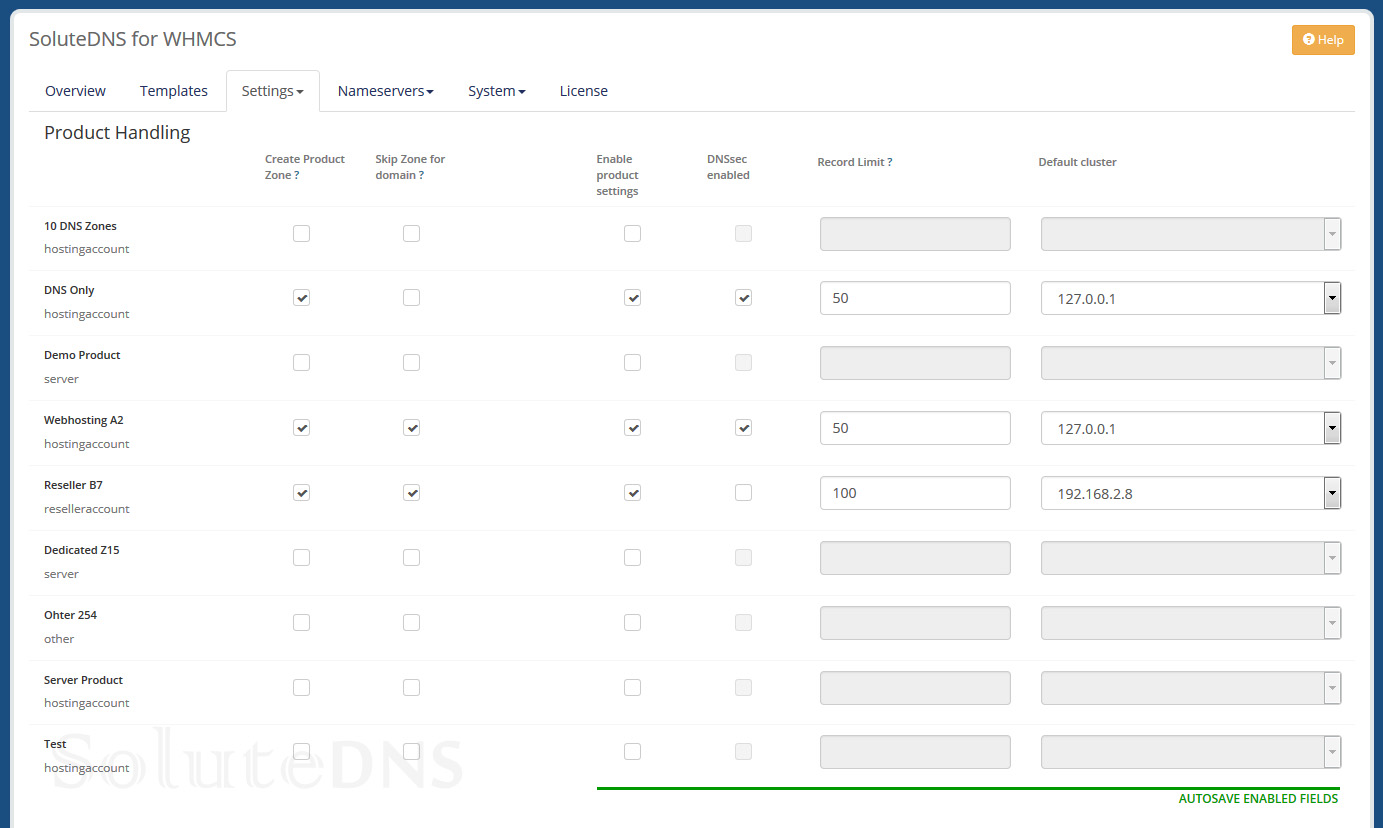The width and height of the screenshot is (1383, 828).
Task: Open Default cluster dropdown for DNS Only
Action: click(1190, 298)
